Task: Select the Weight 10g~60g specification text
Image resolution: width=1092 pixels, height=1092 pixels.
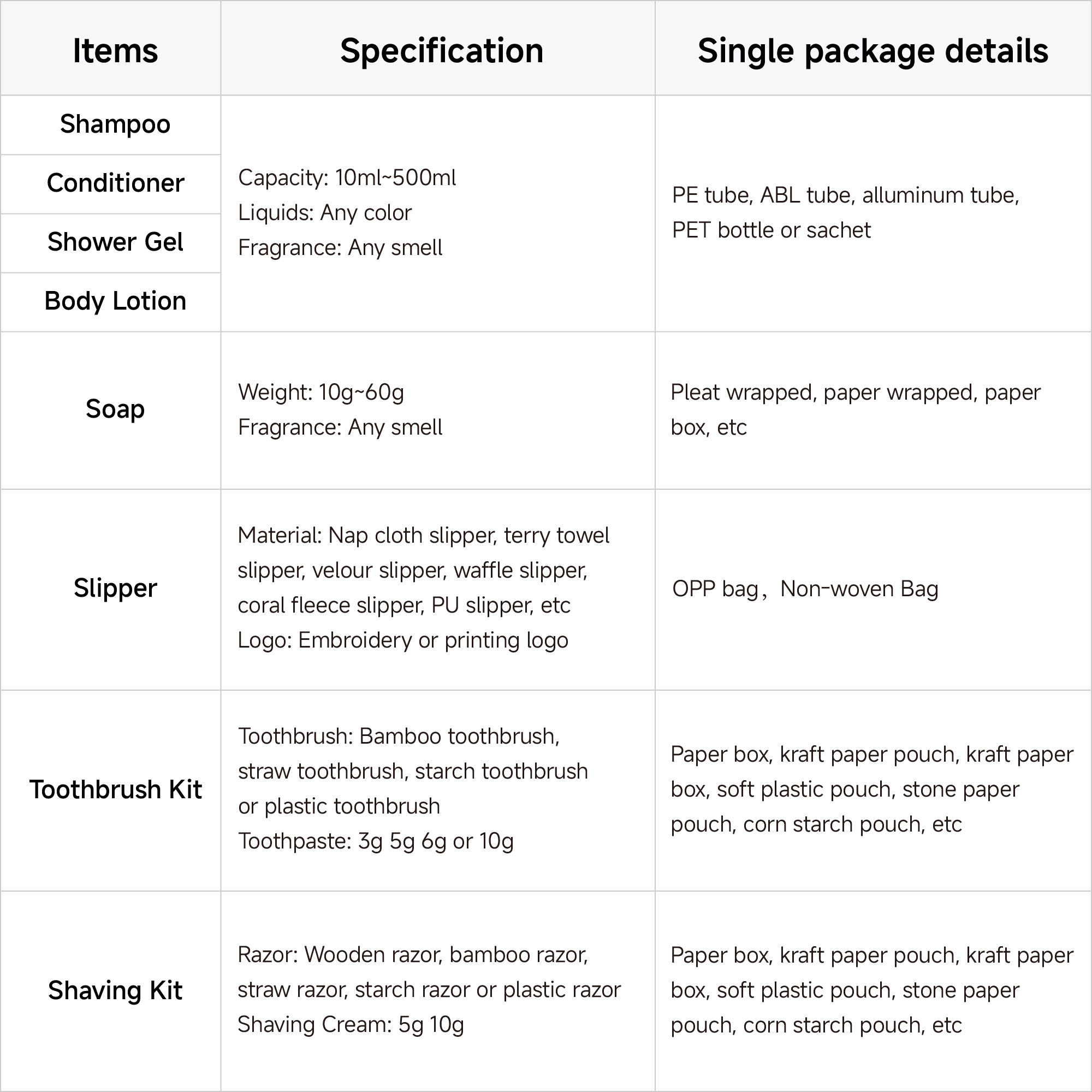Action: coord(321,392)
